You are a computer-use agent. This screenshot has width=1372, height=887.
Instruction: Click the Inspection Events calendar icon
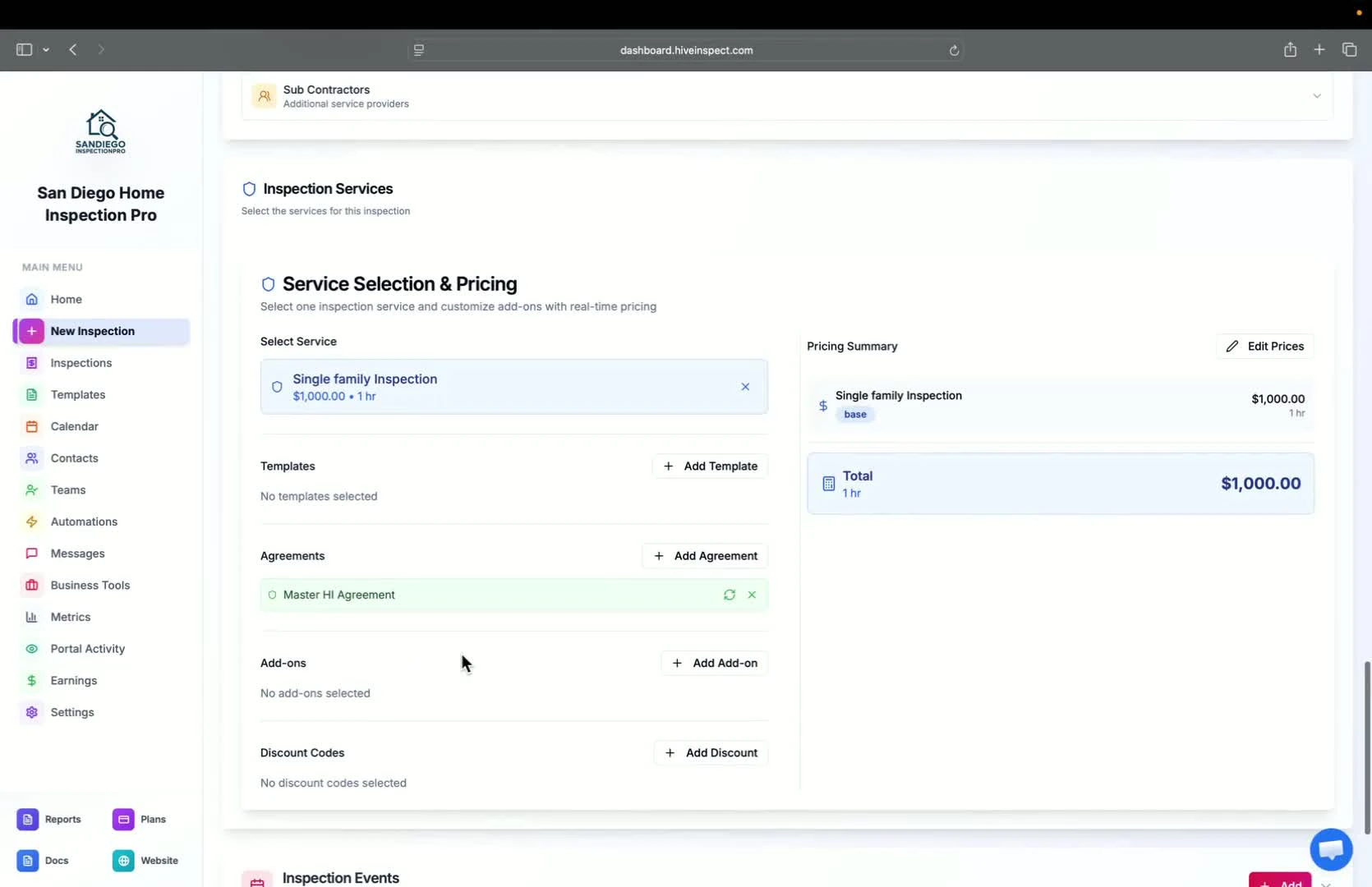point(257,880)
